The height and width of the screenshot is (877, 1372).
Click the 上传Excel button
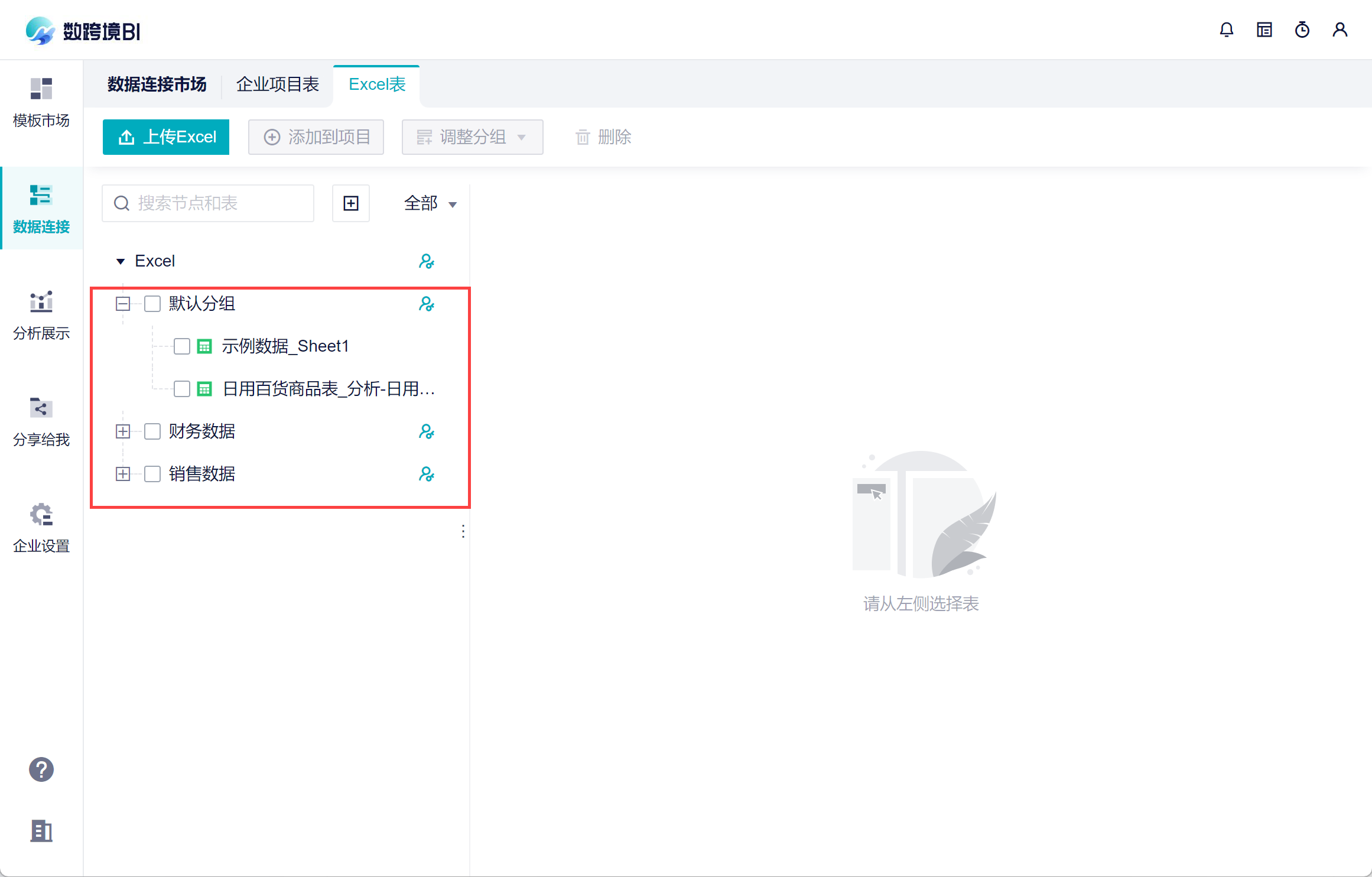166,137
